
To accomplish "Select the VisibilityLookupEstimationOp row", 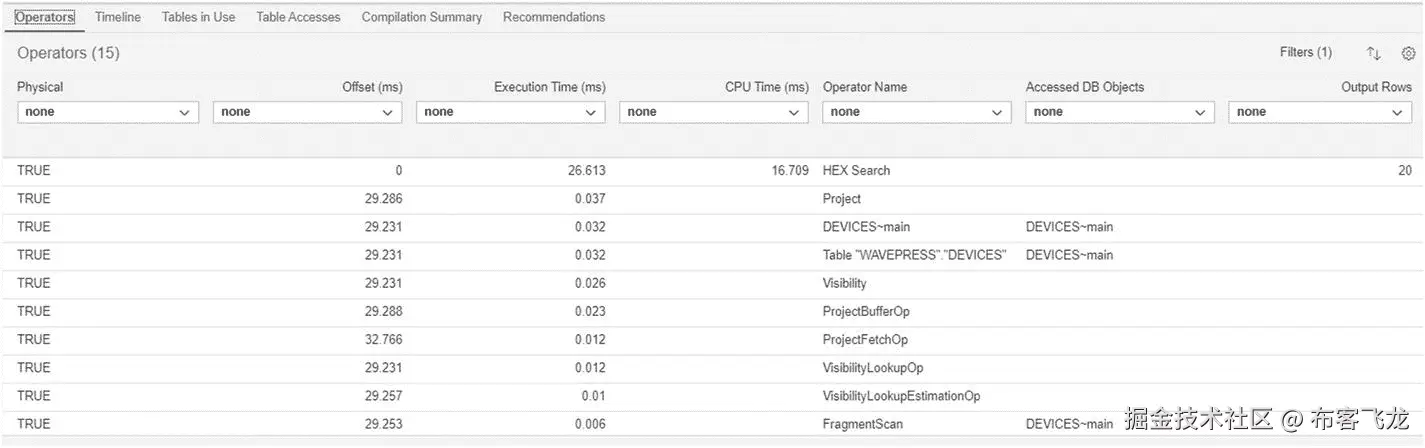I will 901,396.
